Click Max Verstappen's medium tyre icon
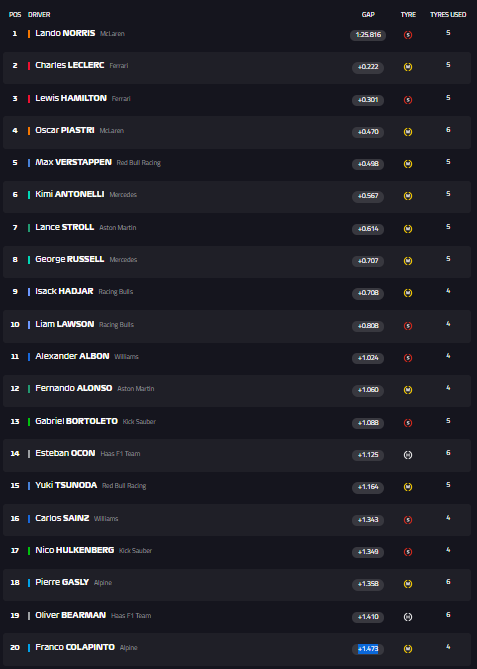Image resolution: width=477 pixels, height=669 pixels. pos(408,164)
